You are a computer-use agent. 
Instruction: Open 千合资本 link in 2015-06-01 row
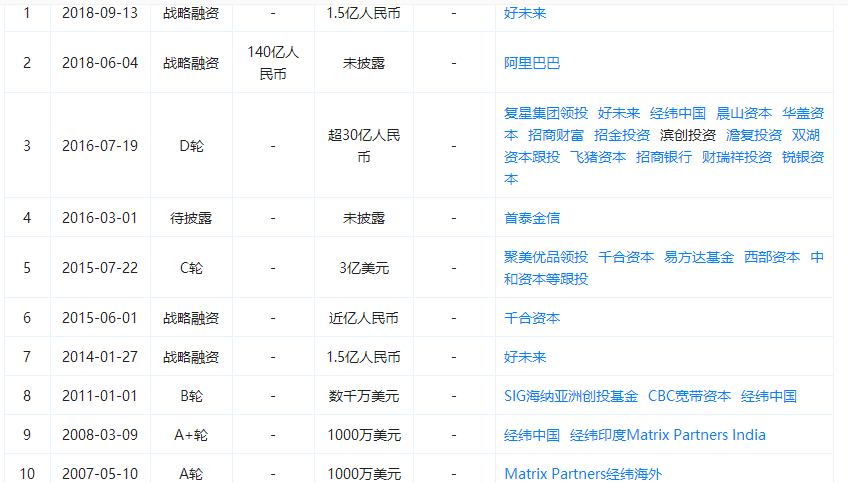coord(532,318)
